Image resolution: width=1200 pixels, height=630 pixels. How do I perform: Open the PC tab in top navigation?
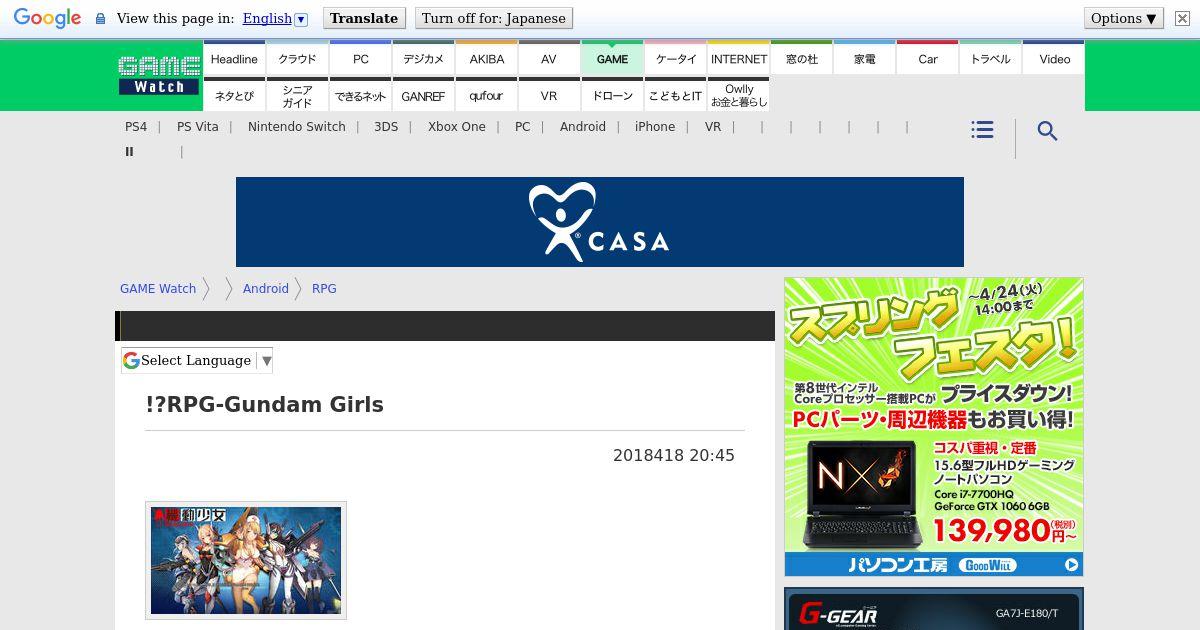361,59
